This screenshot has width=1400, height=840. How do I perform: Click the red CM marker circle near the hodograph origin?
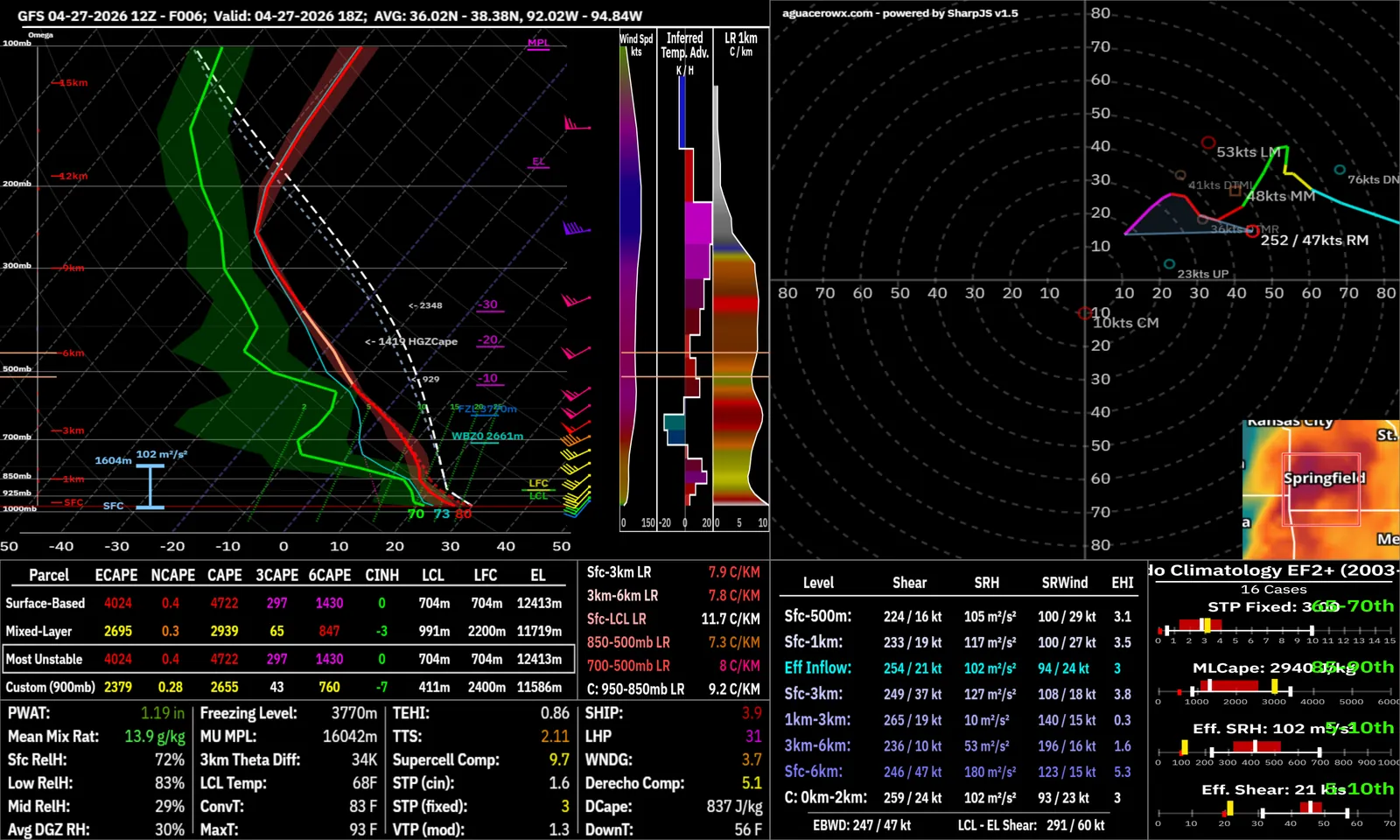[1085, 313]
